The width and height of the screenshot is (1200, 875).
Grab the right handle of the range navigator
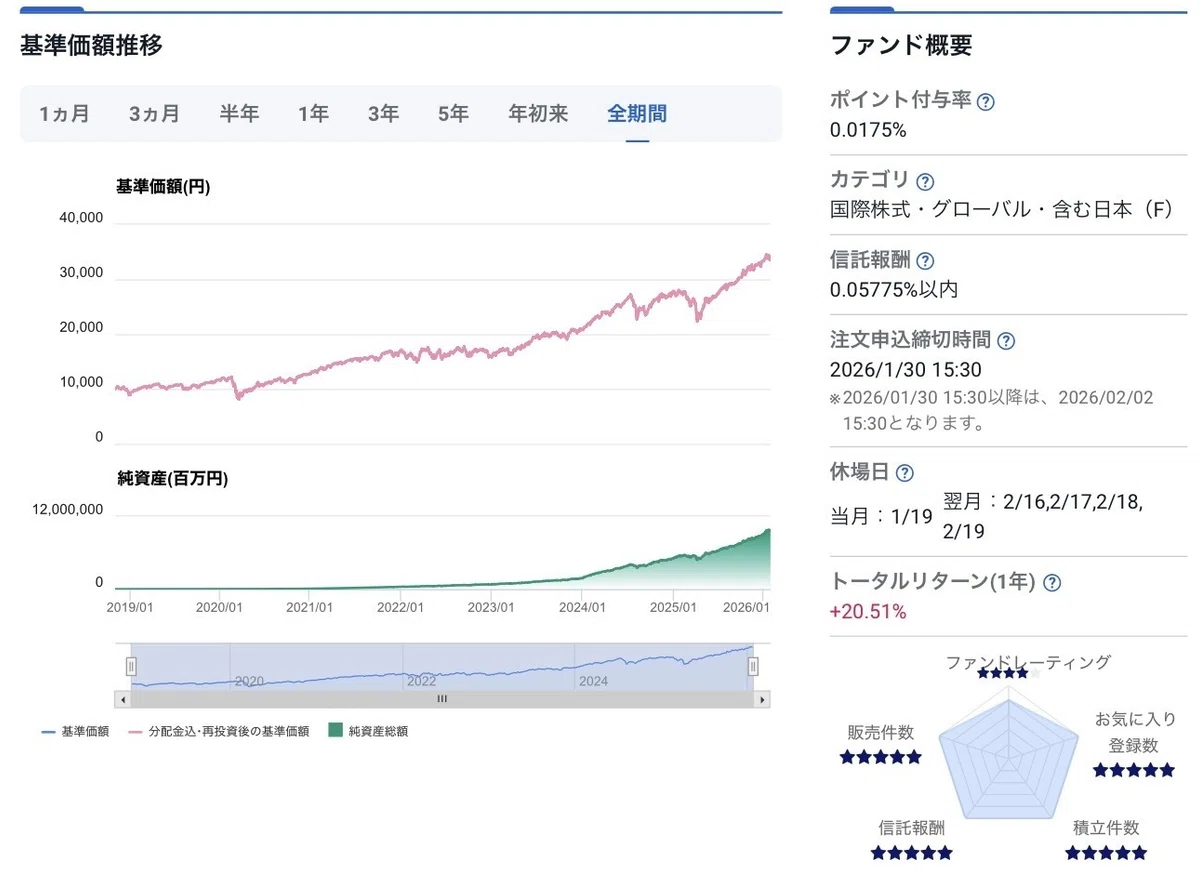754,666
